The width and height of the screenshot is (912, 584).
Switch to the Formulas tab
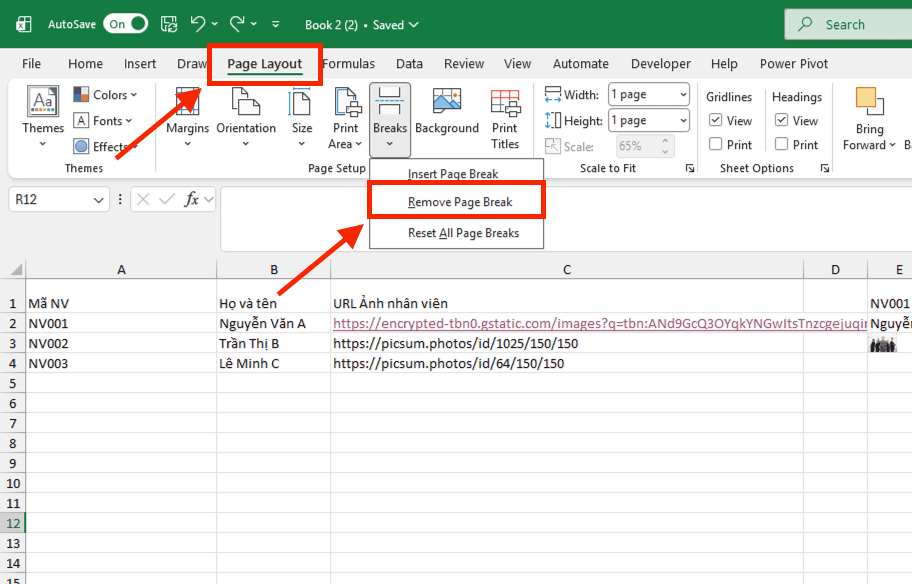pyautogui.click(x=349, y=64)
